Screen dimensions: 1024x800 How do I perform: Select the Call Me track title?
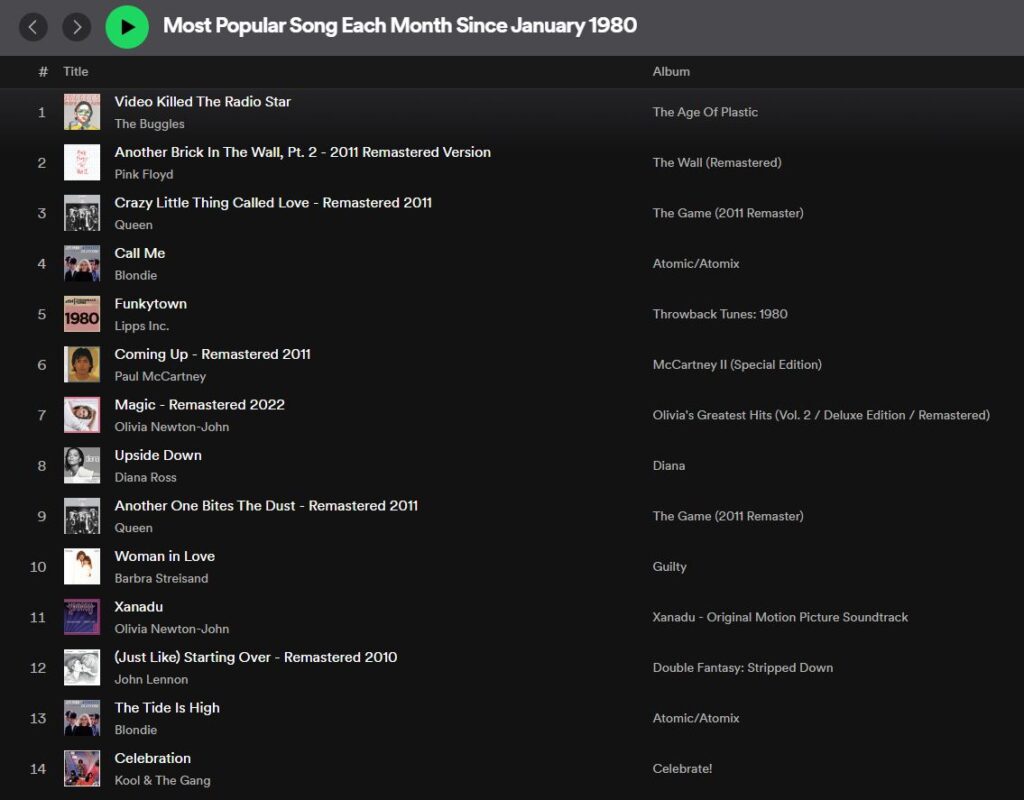pos(140,253)
